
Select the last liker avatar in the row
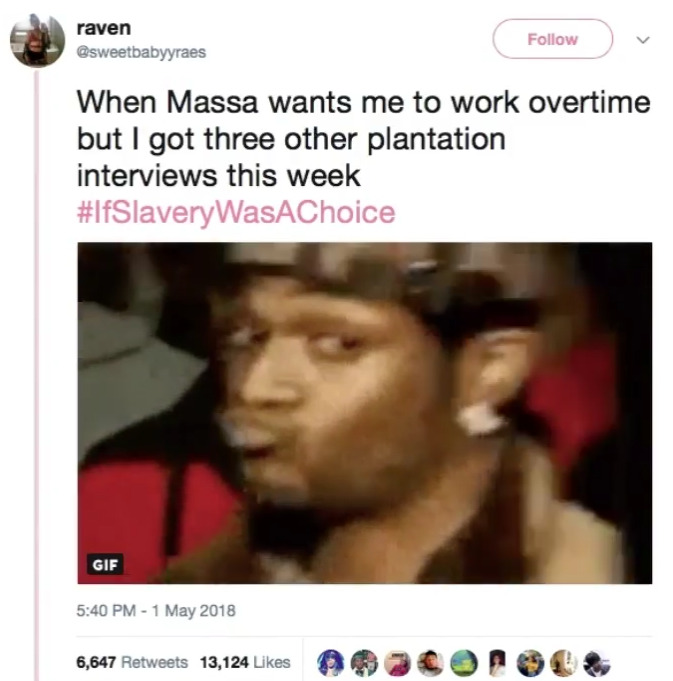[597, 663]
